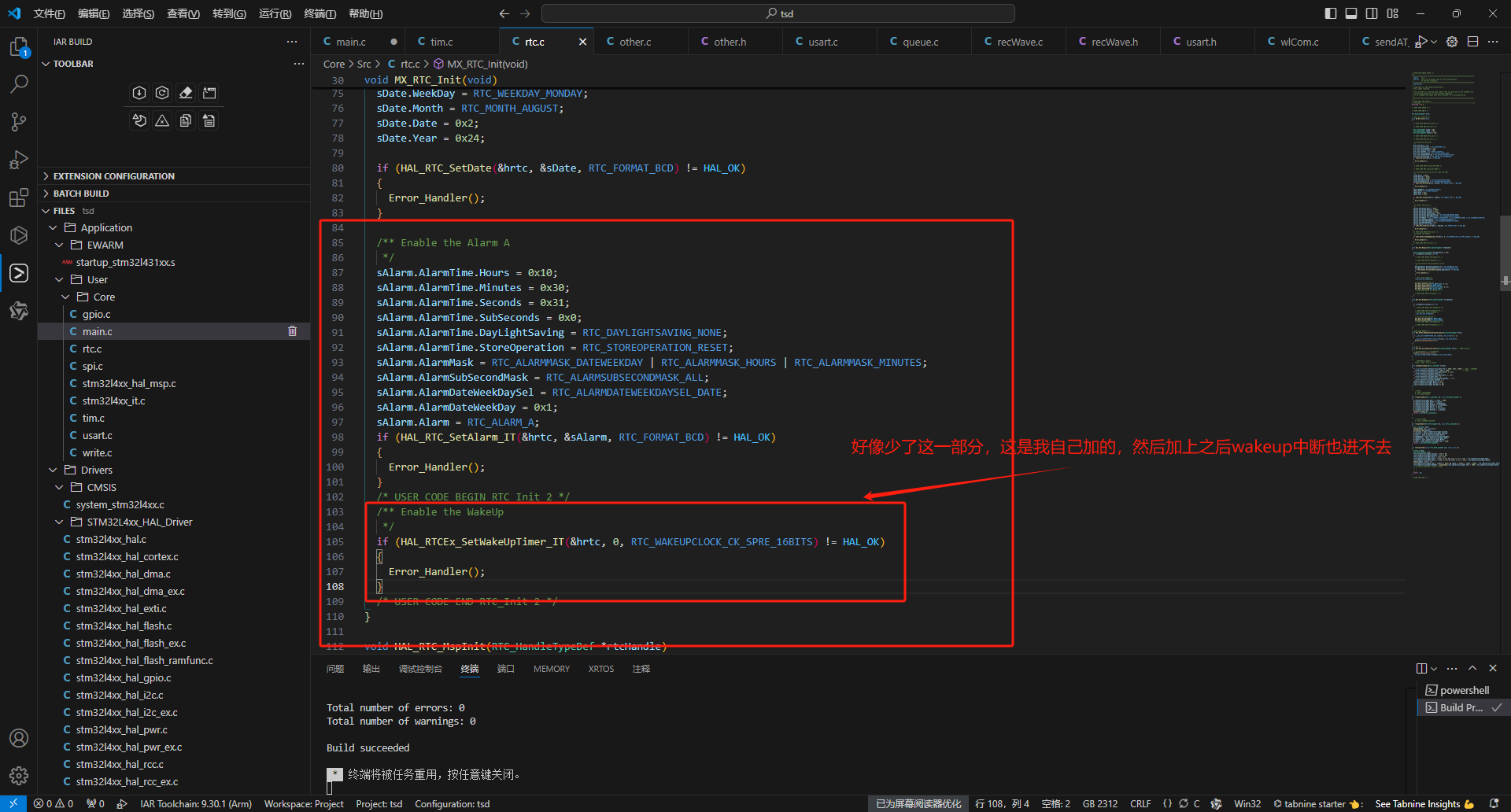The image size is (1511, 812).
Task: Open stm32l4xx_it.c in files tree
Action: (x=113, y=400)
